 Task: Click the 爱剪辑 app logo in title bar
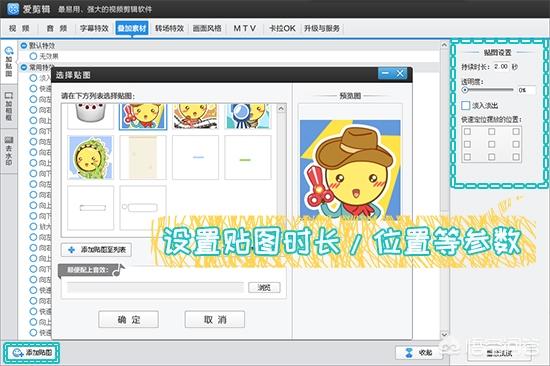[x=13, y=9]
